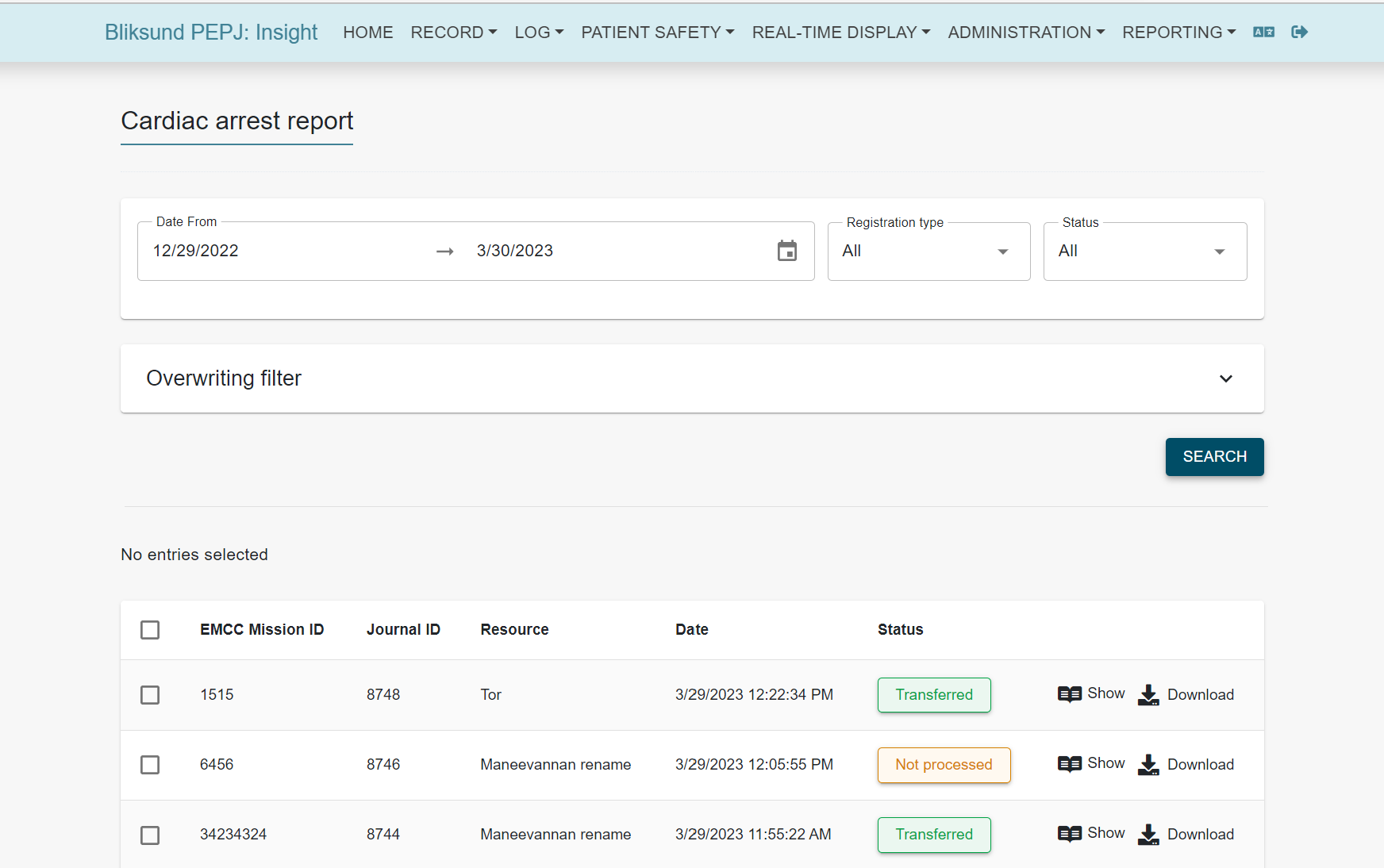Viewport: 1384px width, 868px height.
Task: Click Download icon for mission 34234324
Action: pos(1148,835)
